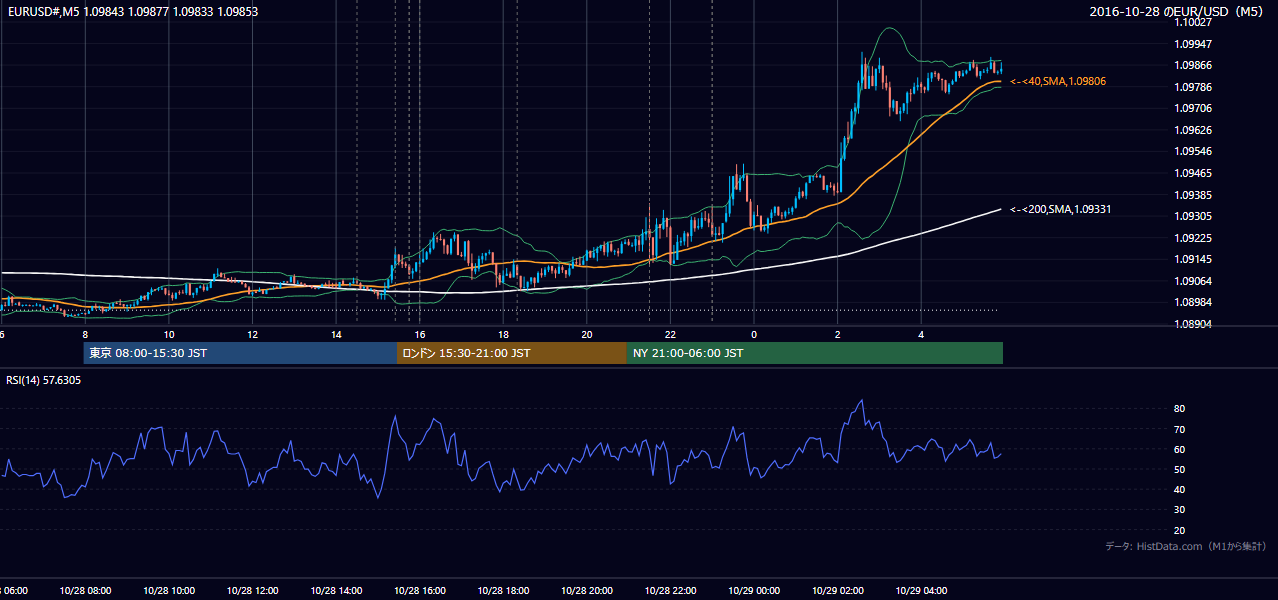Image resolution: width=1278 pixels, height=600 pixels.
Task: Select hour 10 on price chart time axis
Action: [168, 335]
